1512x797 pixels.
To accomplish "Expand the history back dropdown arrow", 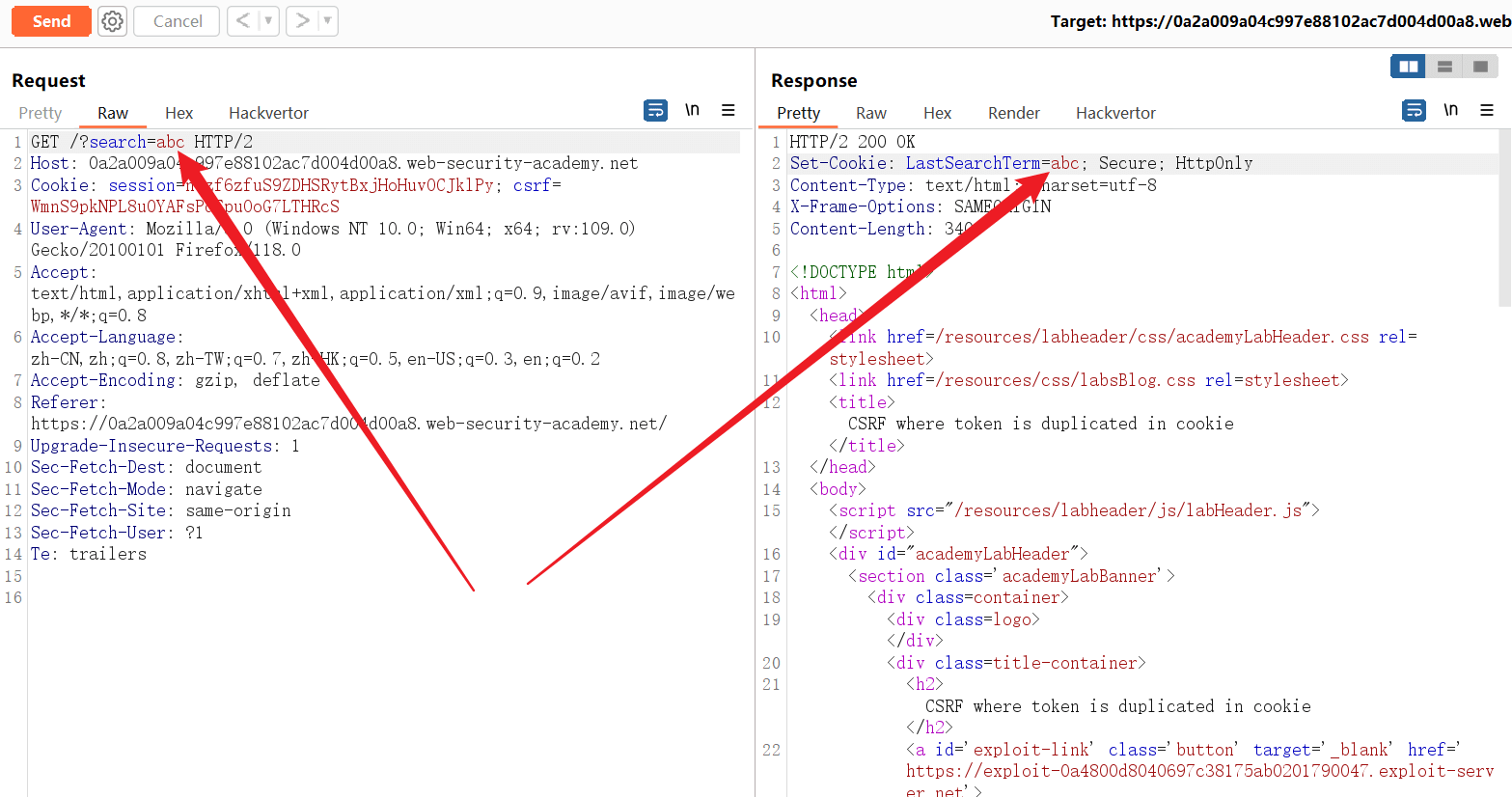I will click(x=268, y=20).
